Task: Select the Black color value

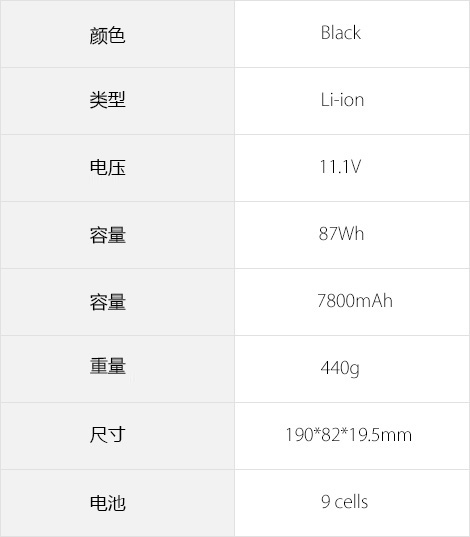Action: tap(352, 34)
